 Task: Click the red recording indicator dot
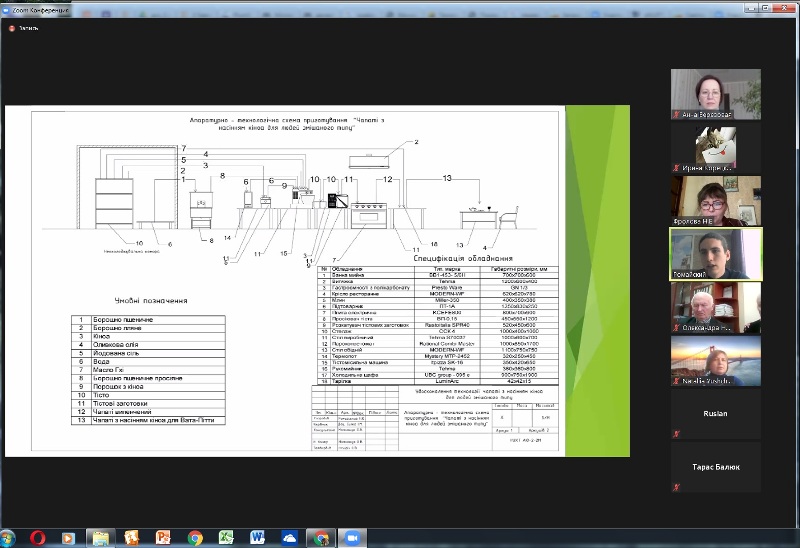pos(10,28)
